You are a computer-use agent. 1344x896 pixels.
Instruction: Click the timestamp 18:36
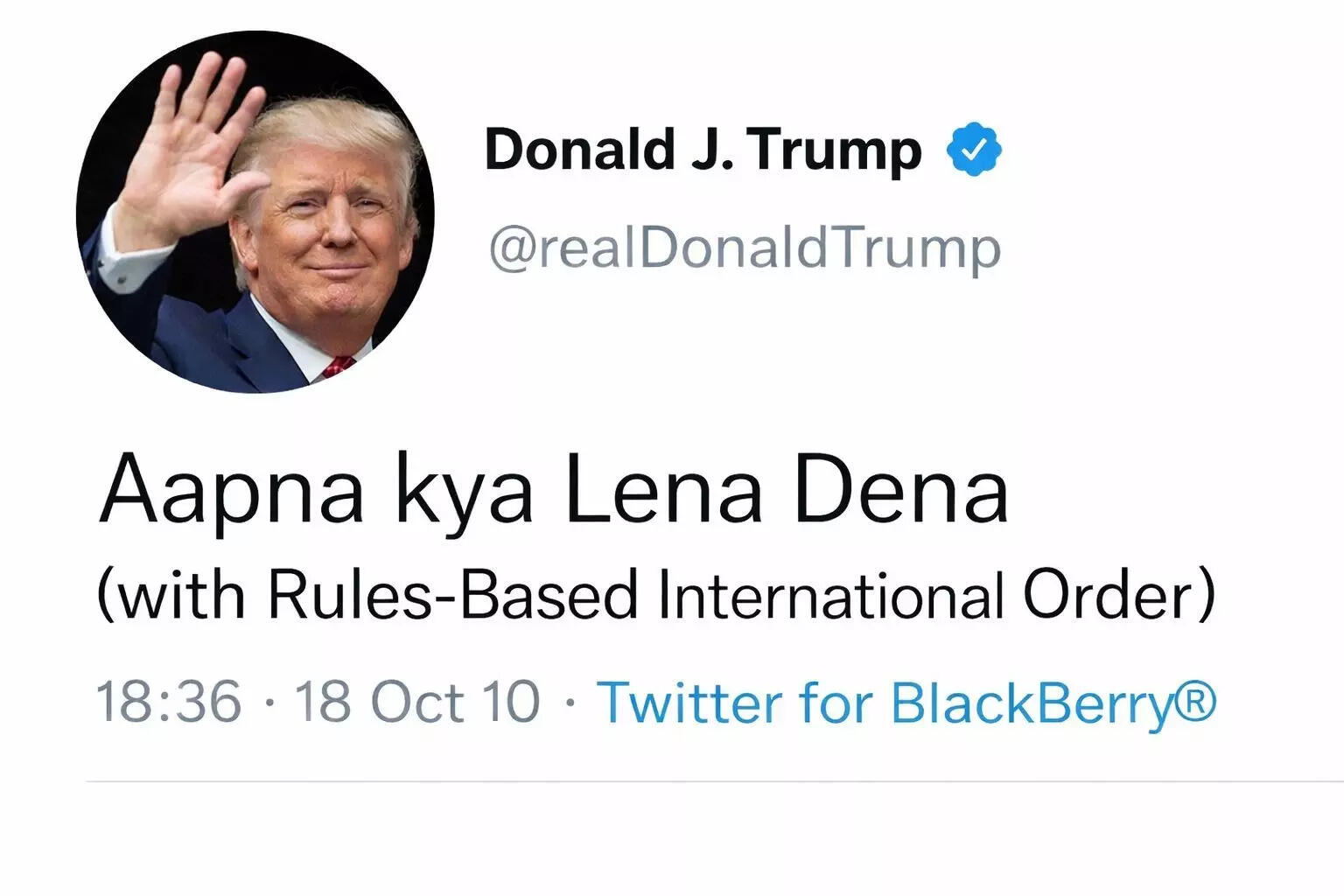[x=171, y=700]
